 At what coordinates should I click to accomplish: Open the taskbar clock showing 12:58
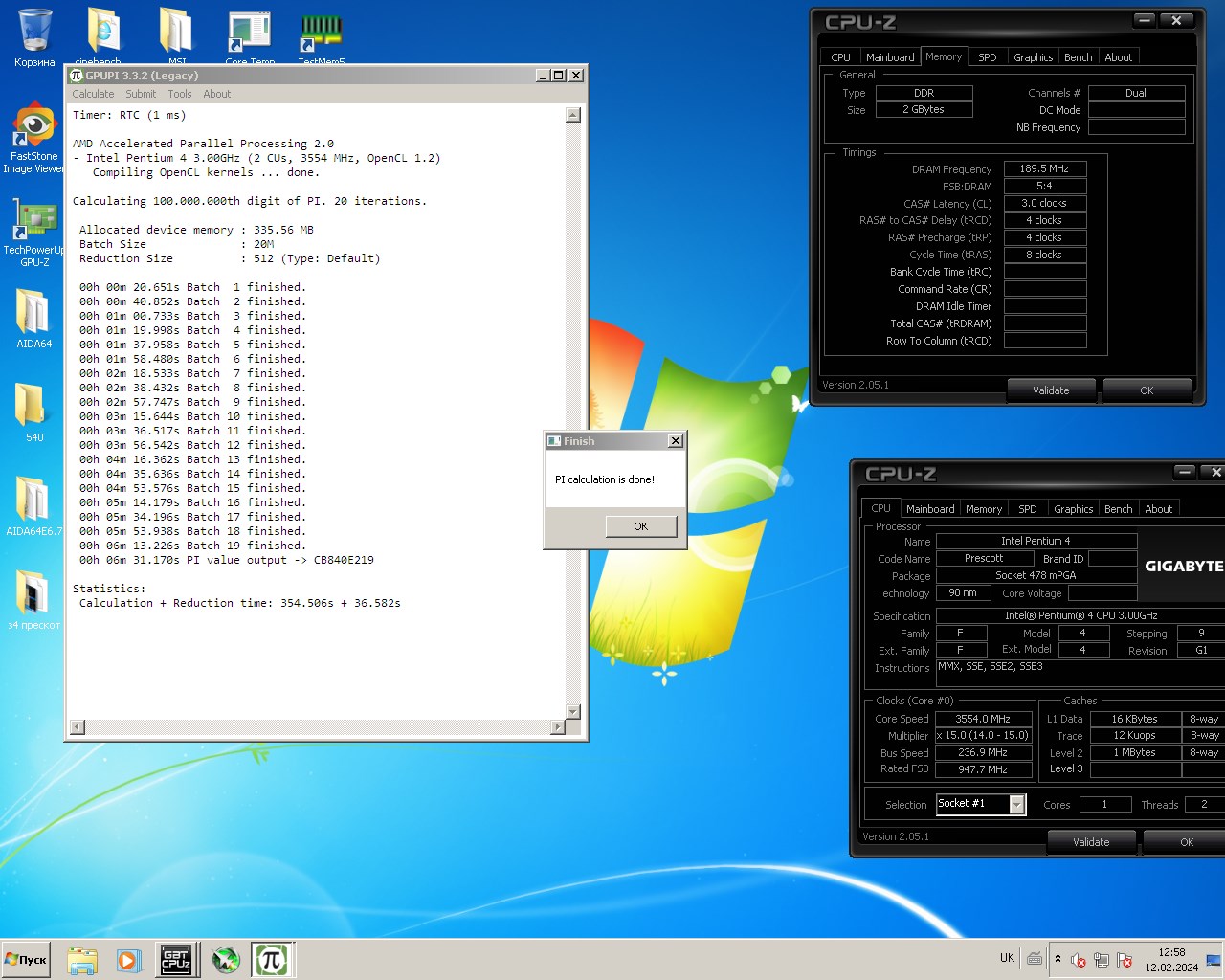click(1171, 960)
